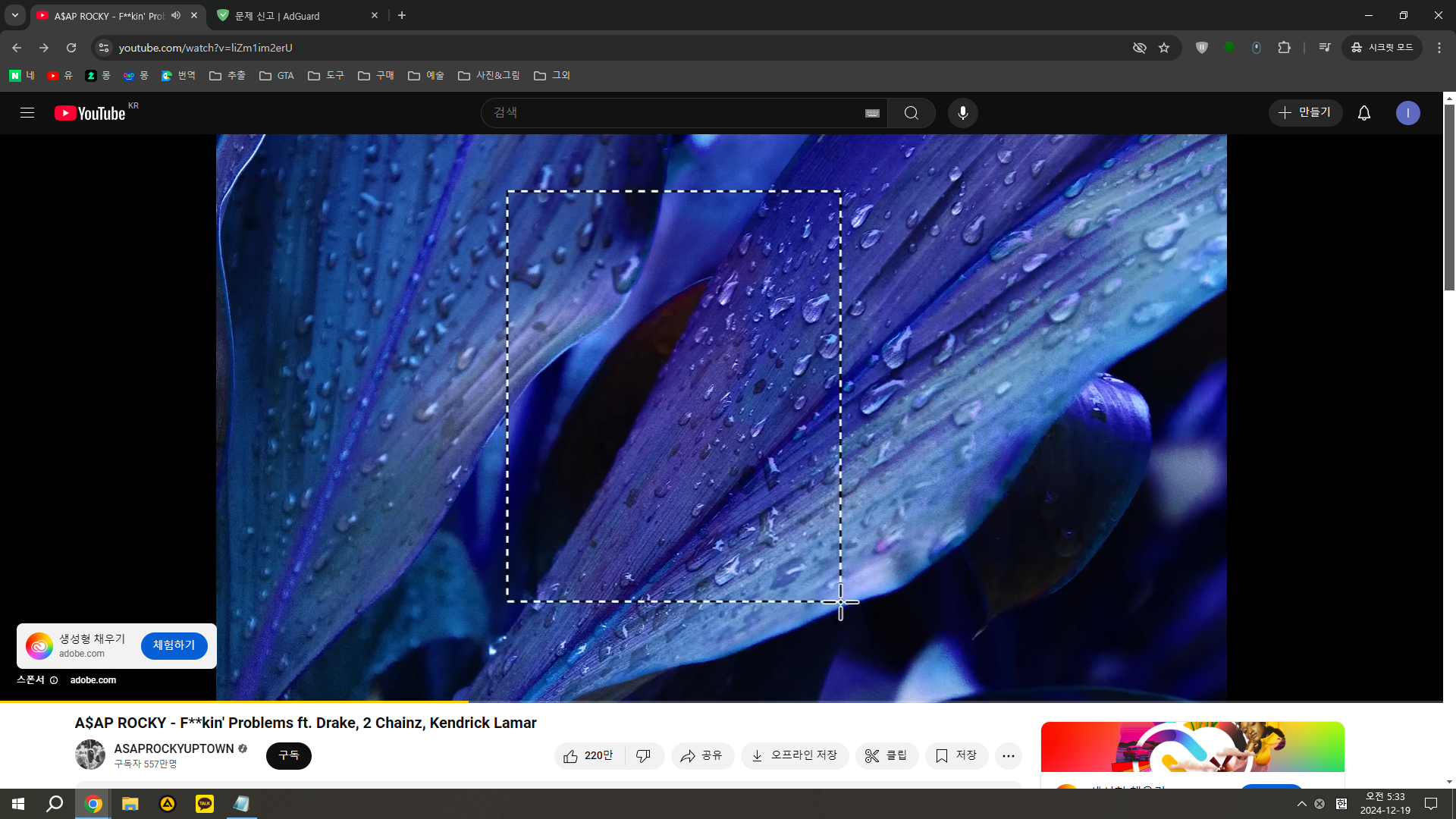
Task: Open the shield extension icon
Action: 1202,48
